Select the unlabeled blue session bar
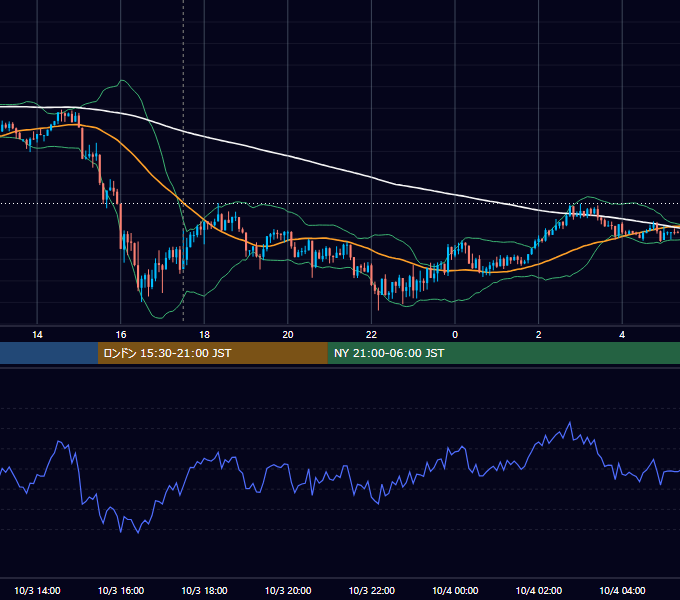The image size is (680, 600). click(x=49, y=353)
